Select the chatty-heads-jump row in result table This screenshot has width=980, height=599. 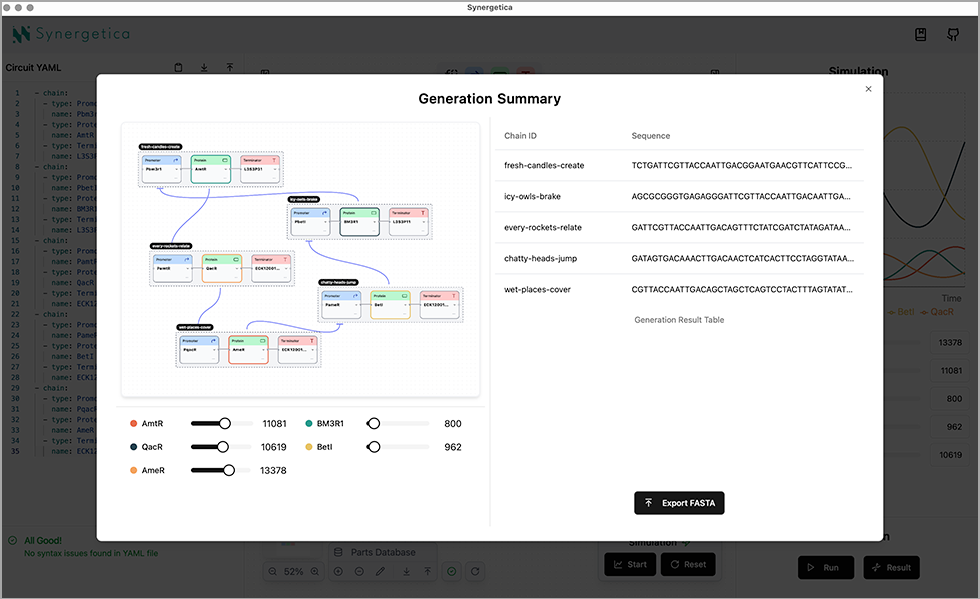click(679, 258)
